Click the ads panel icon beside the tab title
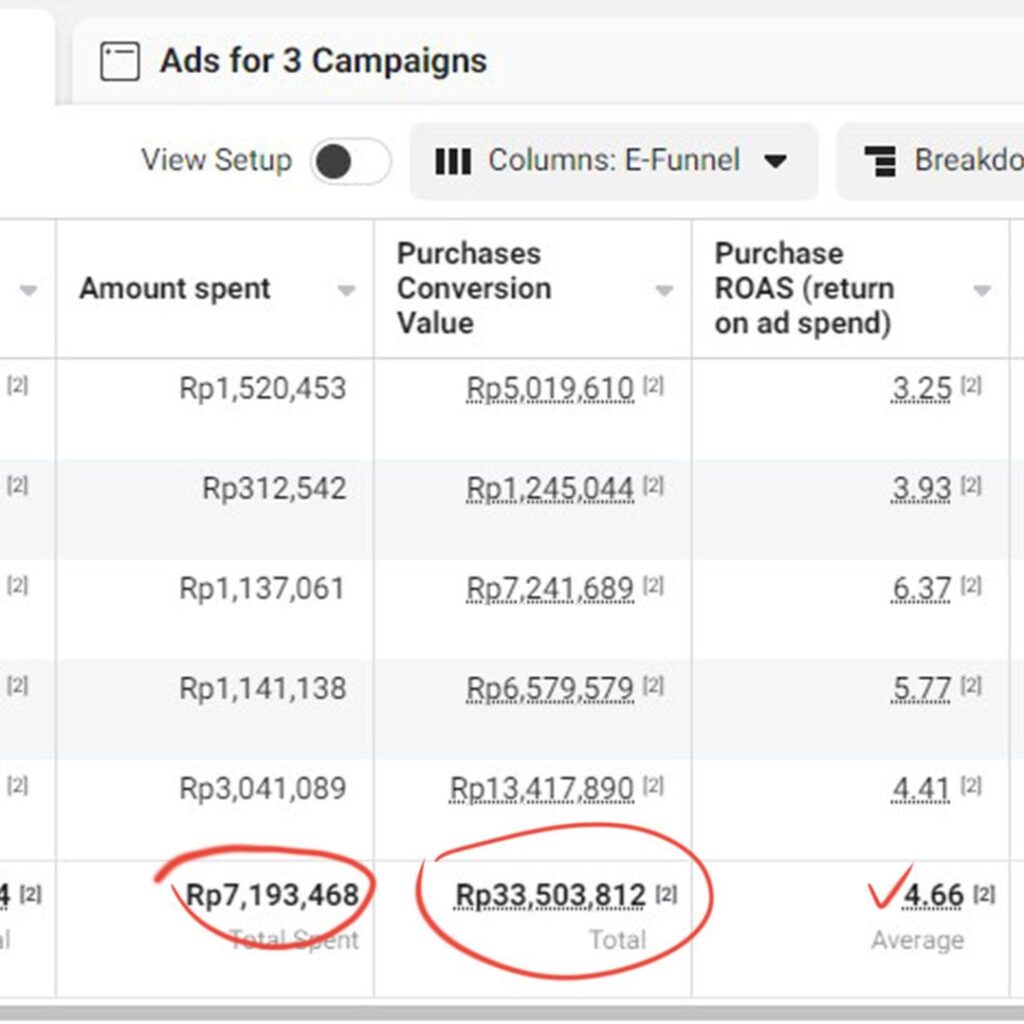The width and height of the screenshot is (1024, 1024). coord(120,62)
